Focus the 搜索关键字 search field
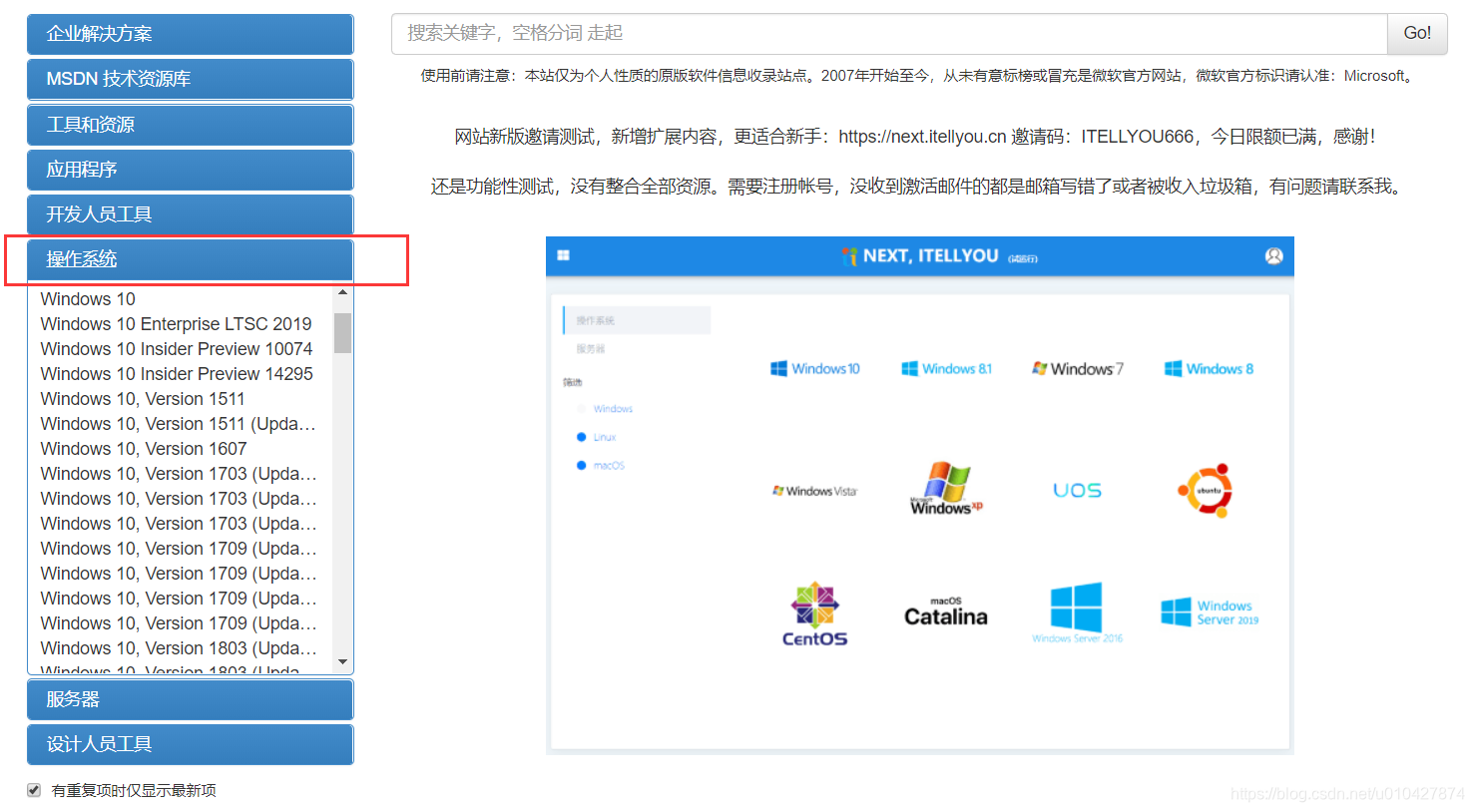The height and width of the screenshot is (812, 1474). point(889,34)
